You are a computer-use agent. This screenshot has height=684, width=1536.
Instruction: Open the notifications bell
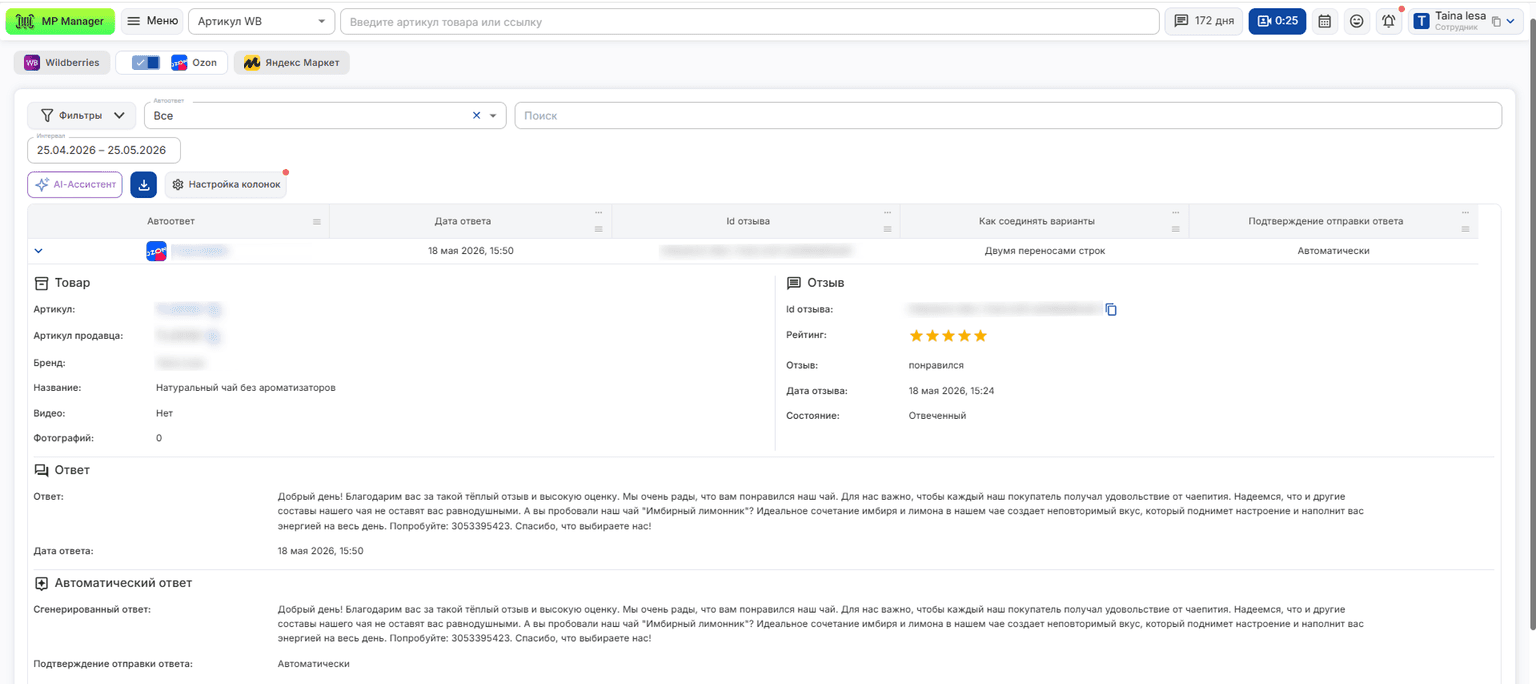[x=1388, y=21]
